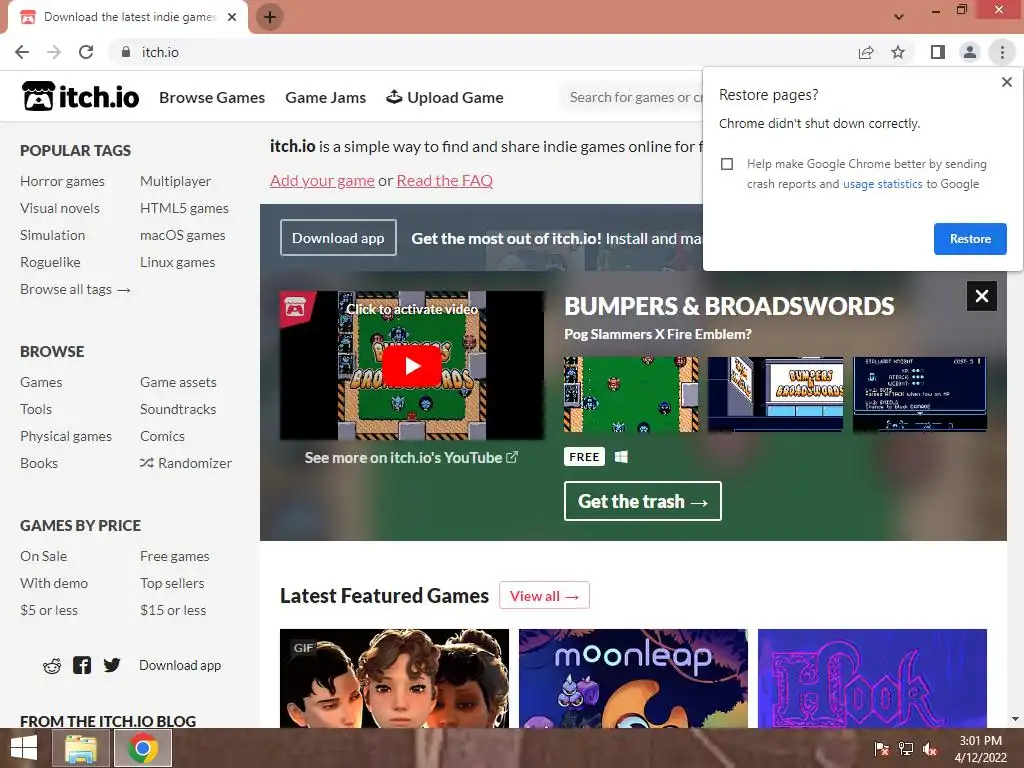
Task: Open Chrome three-dot menu
Action: 1002,52
